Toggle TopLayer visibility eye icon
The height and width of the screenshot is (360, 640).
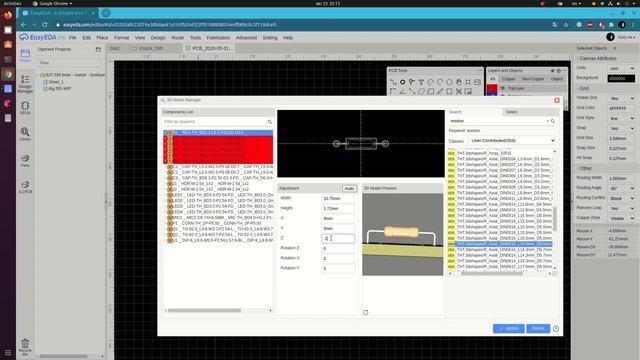(x=503, y=88)
